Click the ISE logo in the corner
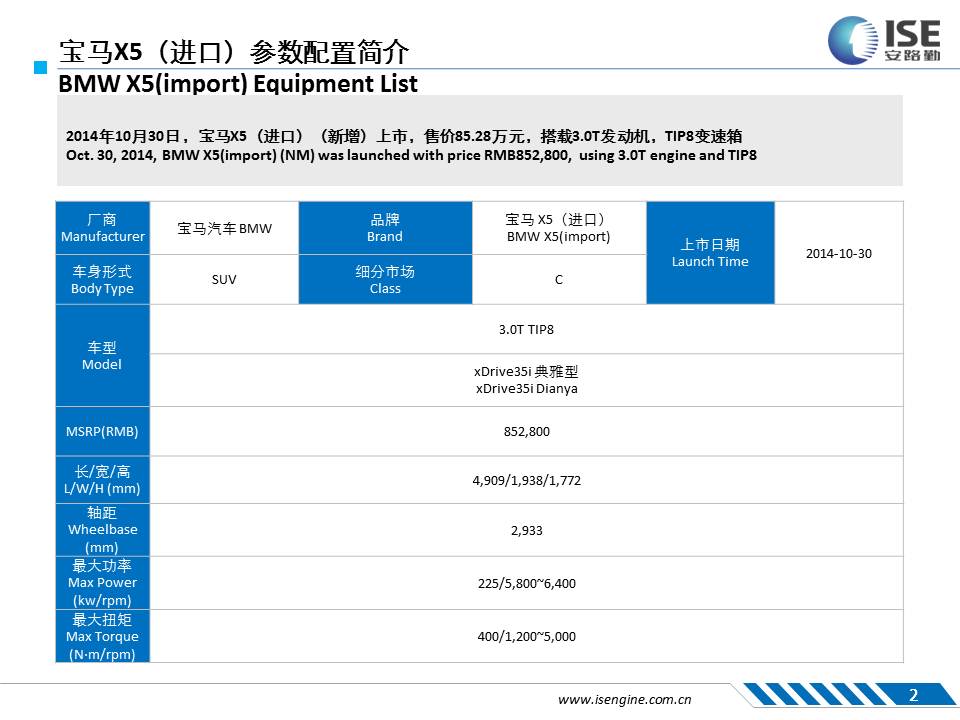The image size is (960, 720). tap(884, 40)
